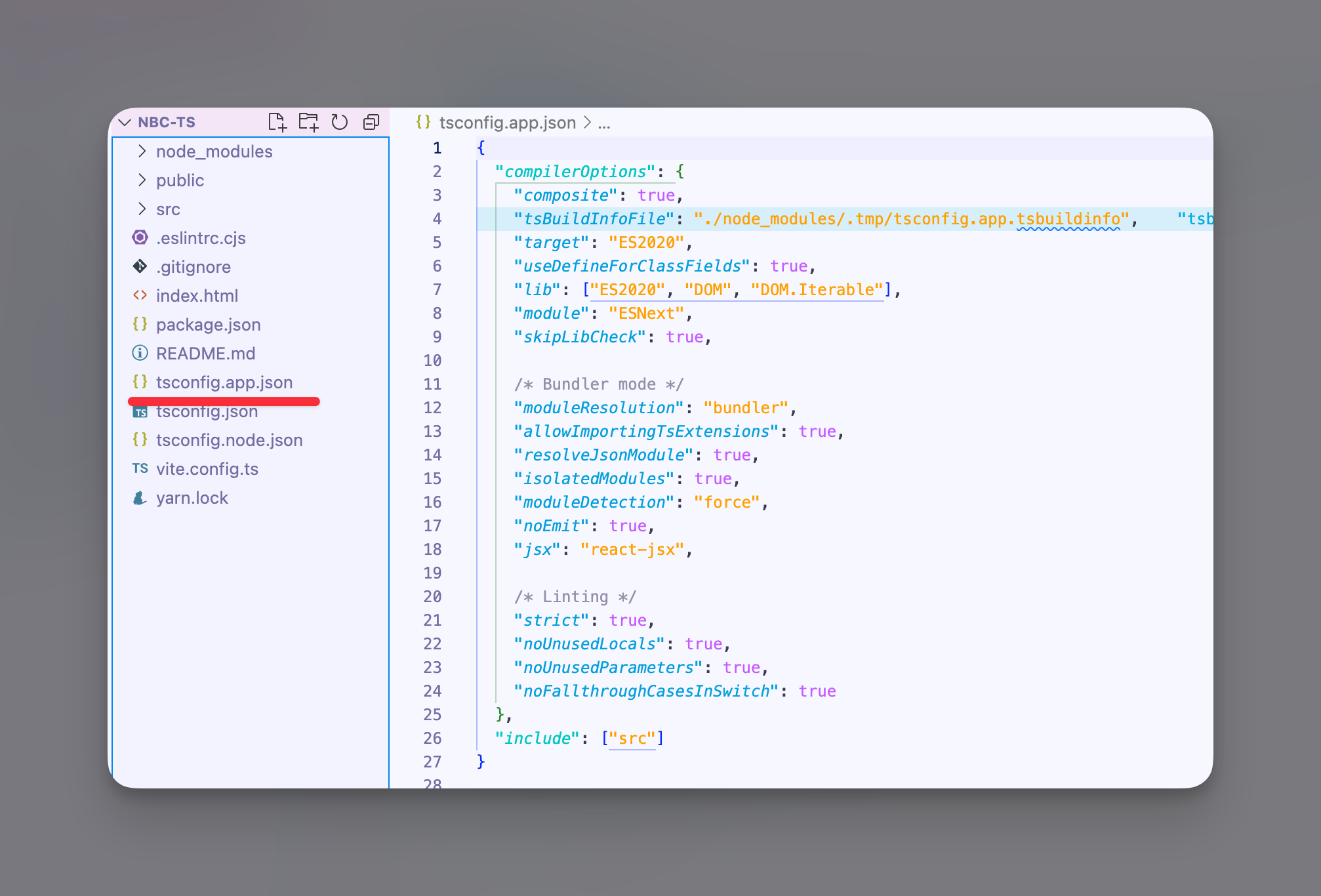The width and height of the screenshot is (1321, 896).
Task: Open package.json in the file tree
Action: click(208, 325)
